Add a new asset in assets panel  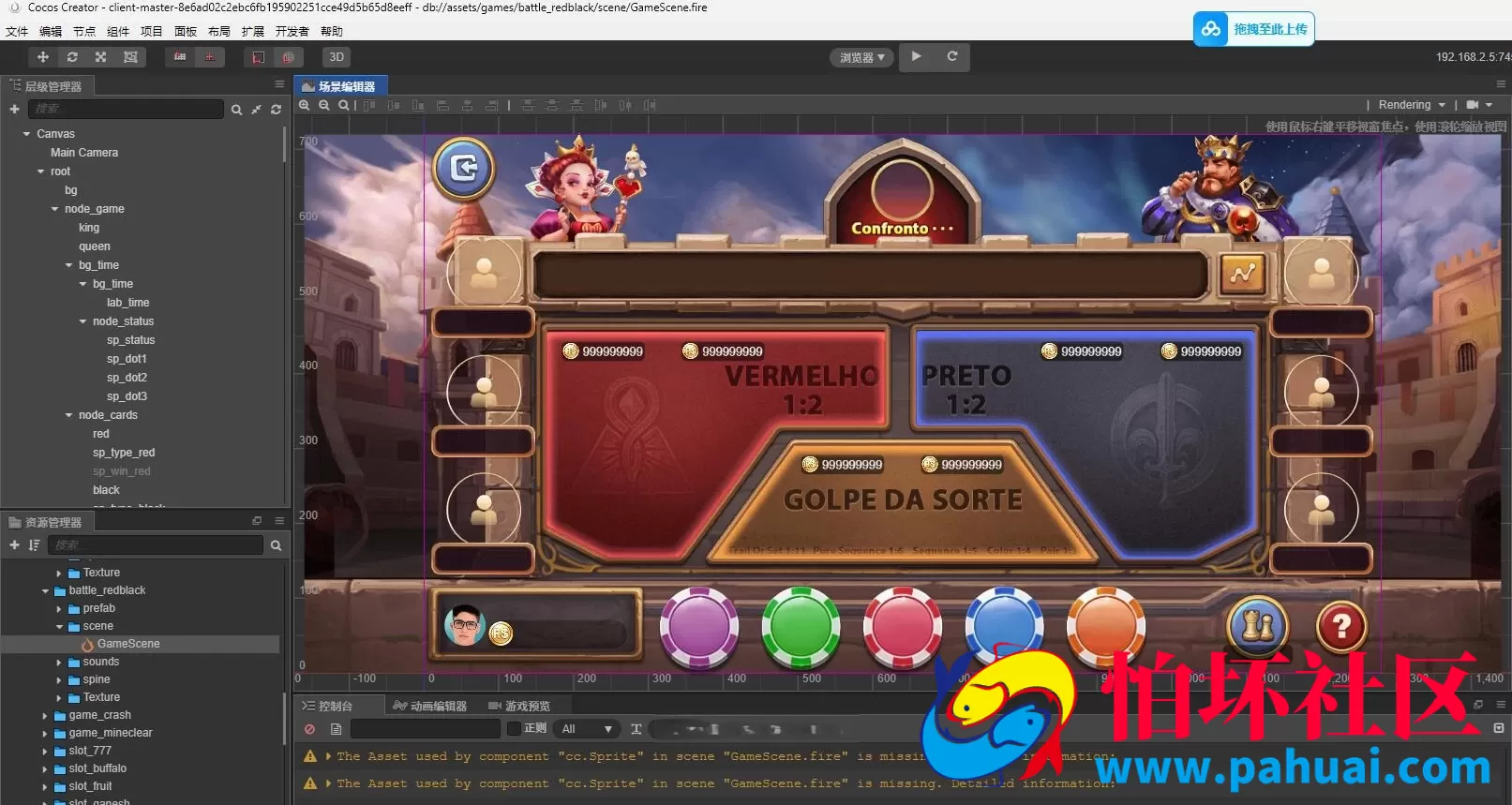click(14, 545)
